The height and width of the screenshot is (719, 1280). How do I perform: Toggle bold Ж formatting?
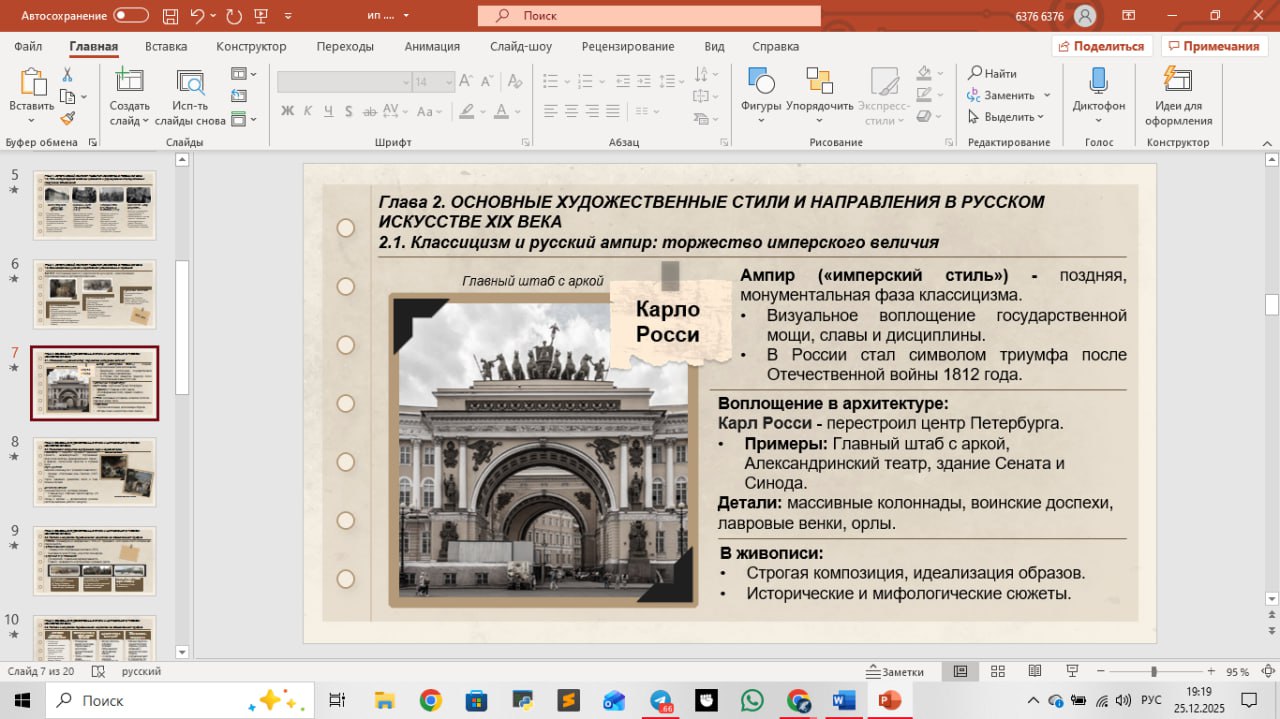click(288, 111)
